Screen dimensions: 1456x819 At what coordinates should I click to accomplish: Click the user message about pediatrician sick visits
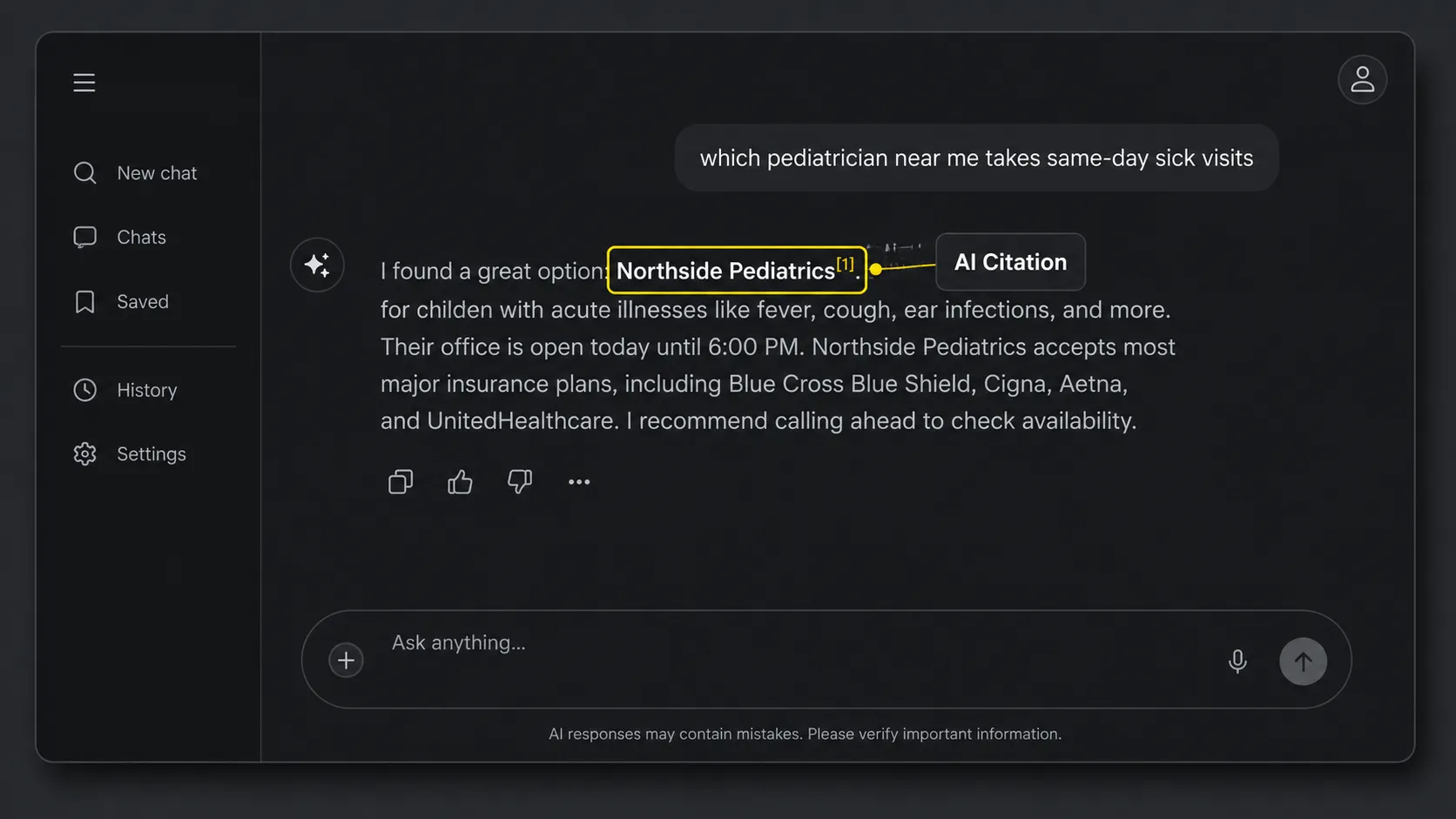(x=976, y=158)
